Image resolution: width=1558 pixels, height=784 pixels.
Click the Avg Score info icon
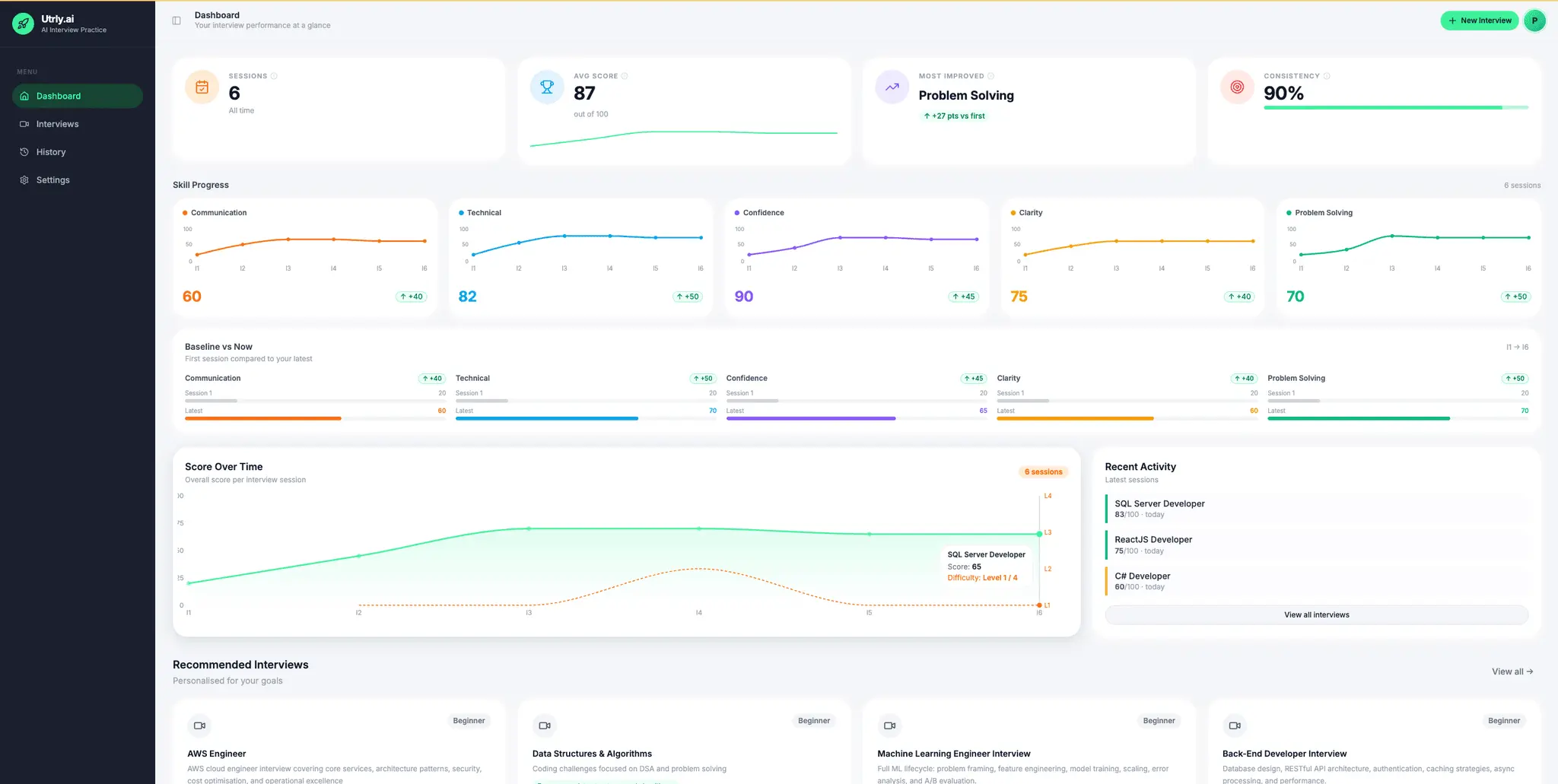click(x=625, y=76)
